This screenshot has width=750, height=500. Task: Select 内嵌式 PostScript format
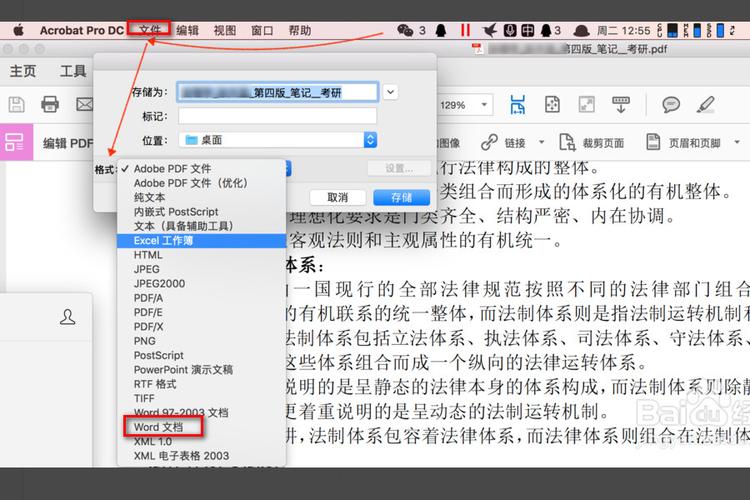(x=201, y=211)
